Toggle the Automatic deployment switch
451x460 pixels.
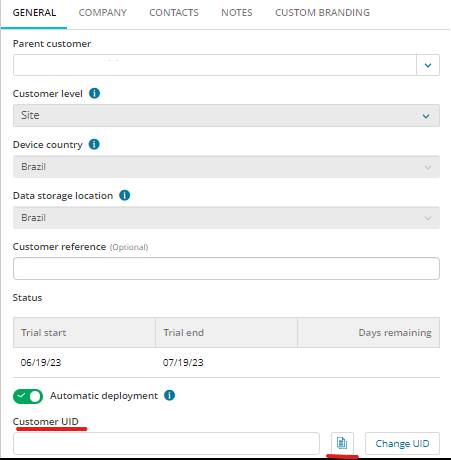pyautogui.click(x=28, y=396)
